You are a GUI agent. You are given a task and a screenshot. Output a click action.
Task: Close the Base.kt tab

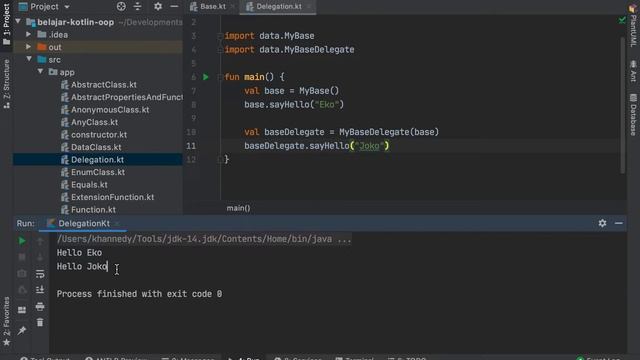tap(232, 7)
